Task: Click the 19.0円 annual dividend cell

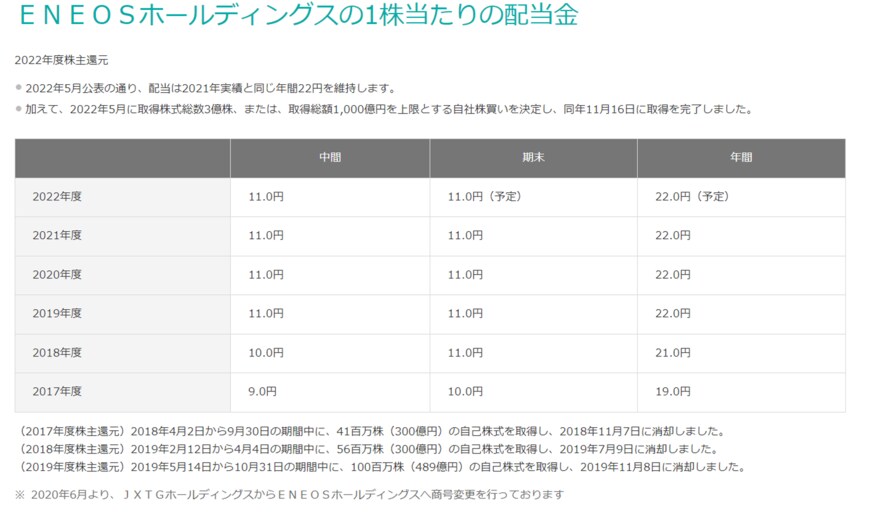Action: pos(741,392)
